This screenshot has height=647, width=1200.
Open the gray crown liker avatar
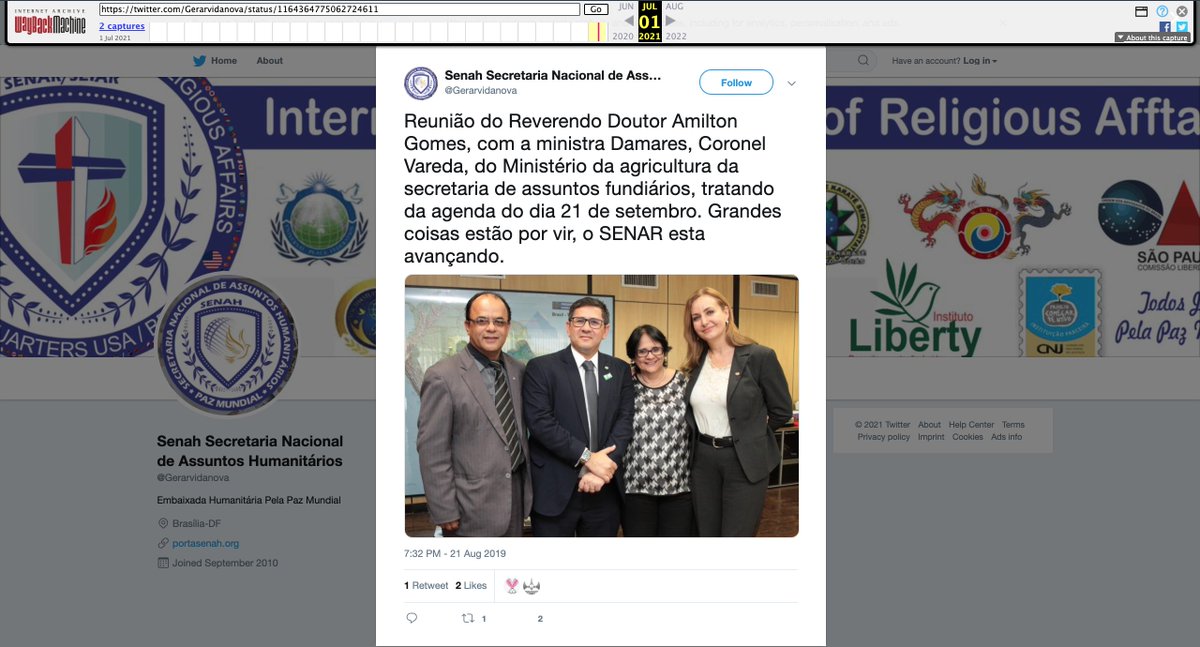531,586
